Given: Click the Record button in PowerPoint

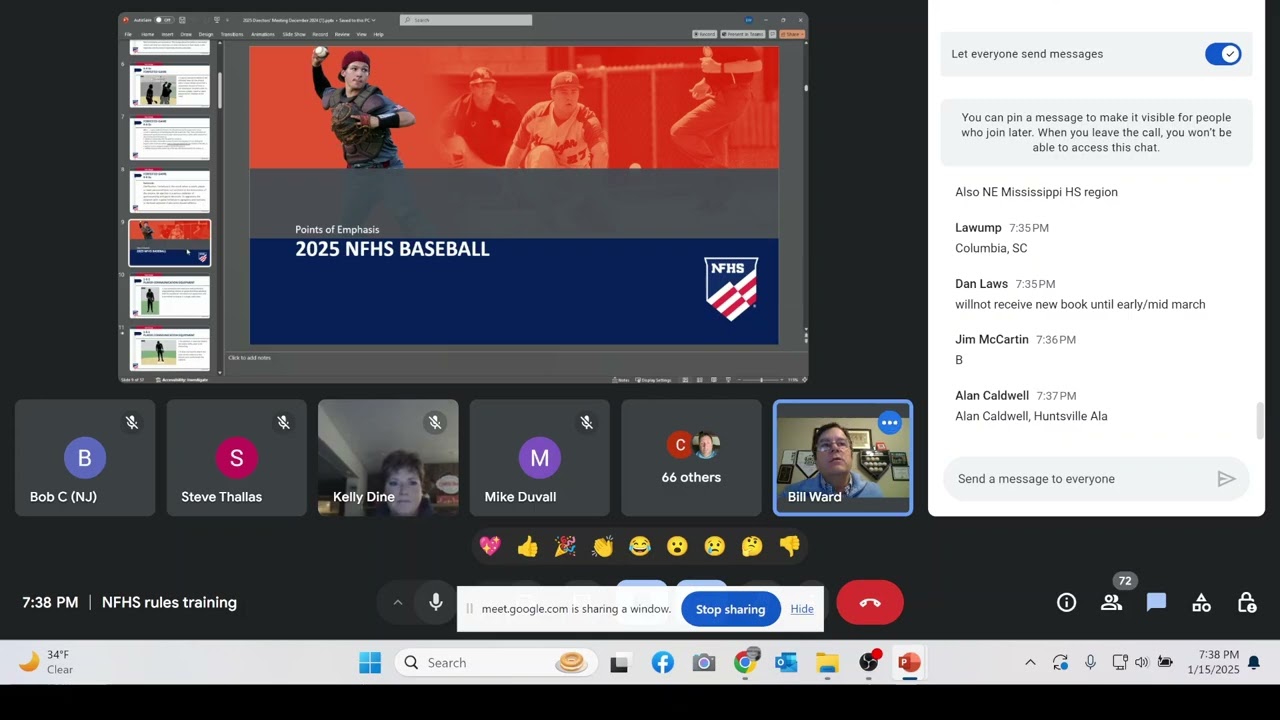Looking at the screenshot, I should click(705, 34).
